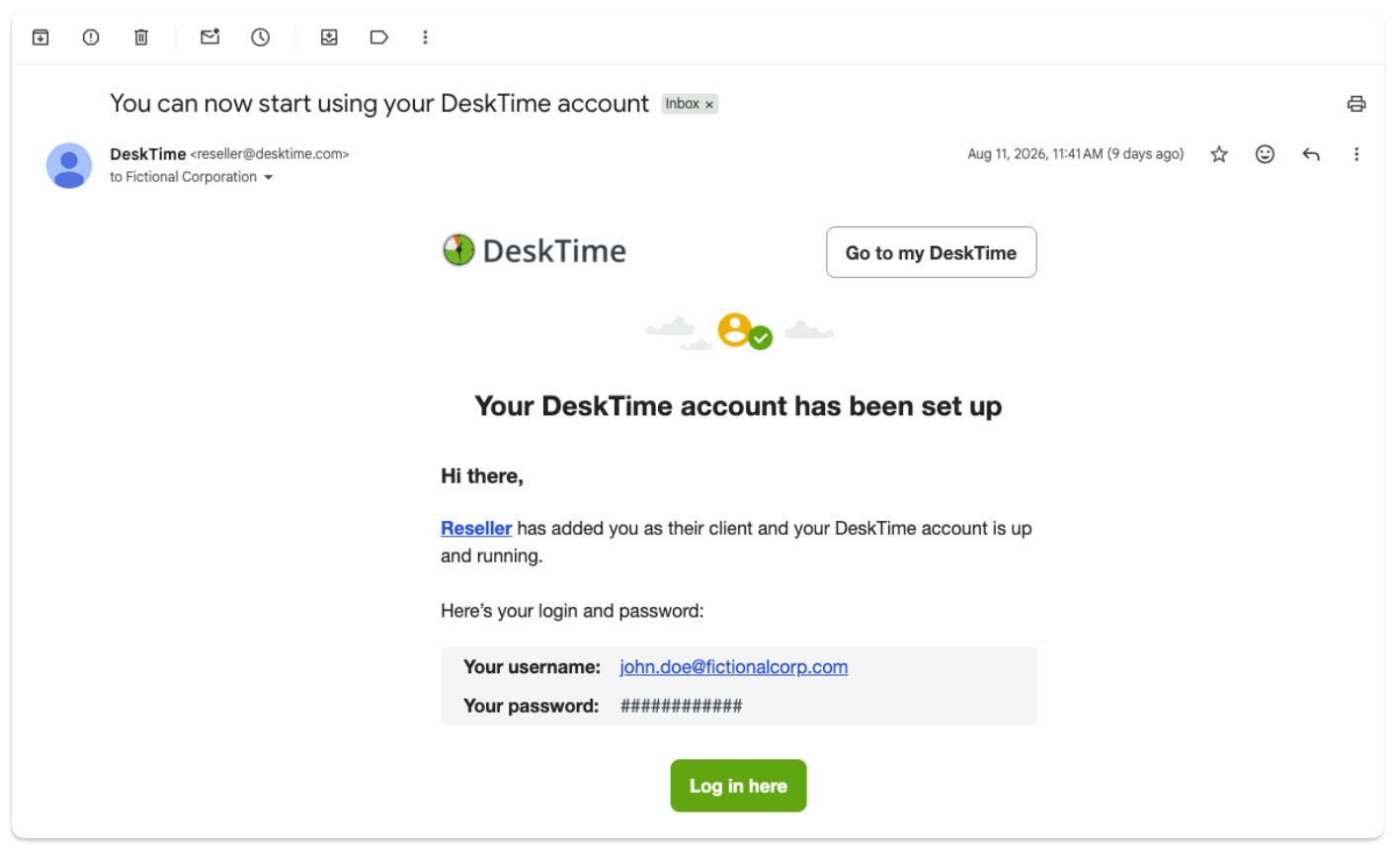The height and width of the screenshot is (852, 1400).
Task: Click the masked password value
Action: (682, 706)
